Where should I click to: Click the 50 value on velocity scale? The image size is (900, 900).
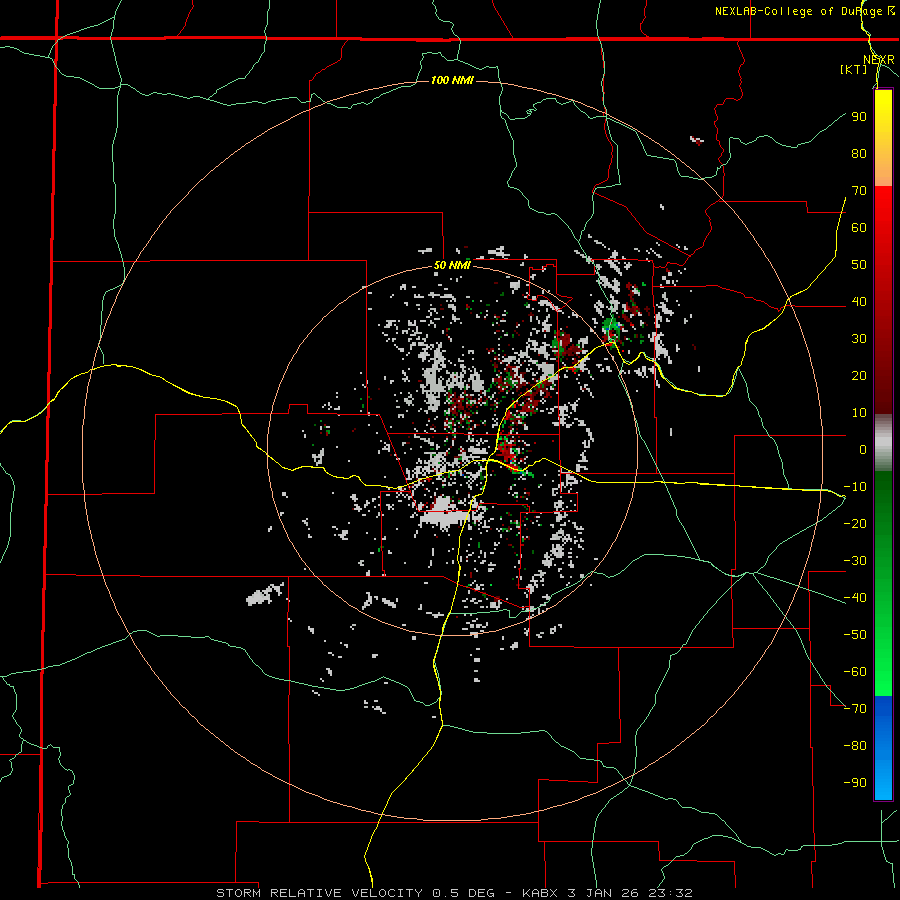(859, 265)
